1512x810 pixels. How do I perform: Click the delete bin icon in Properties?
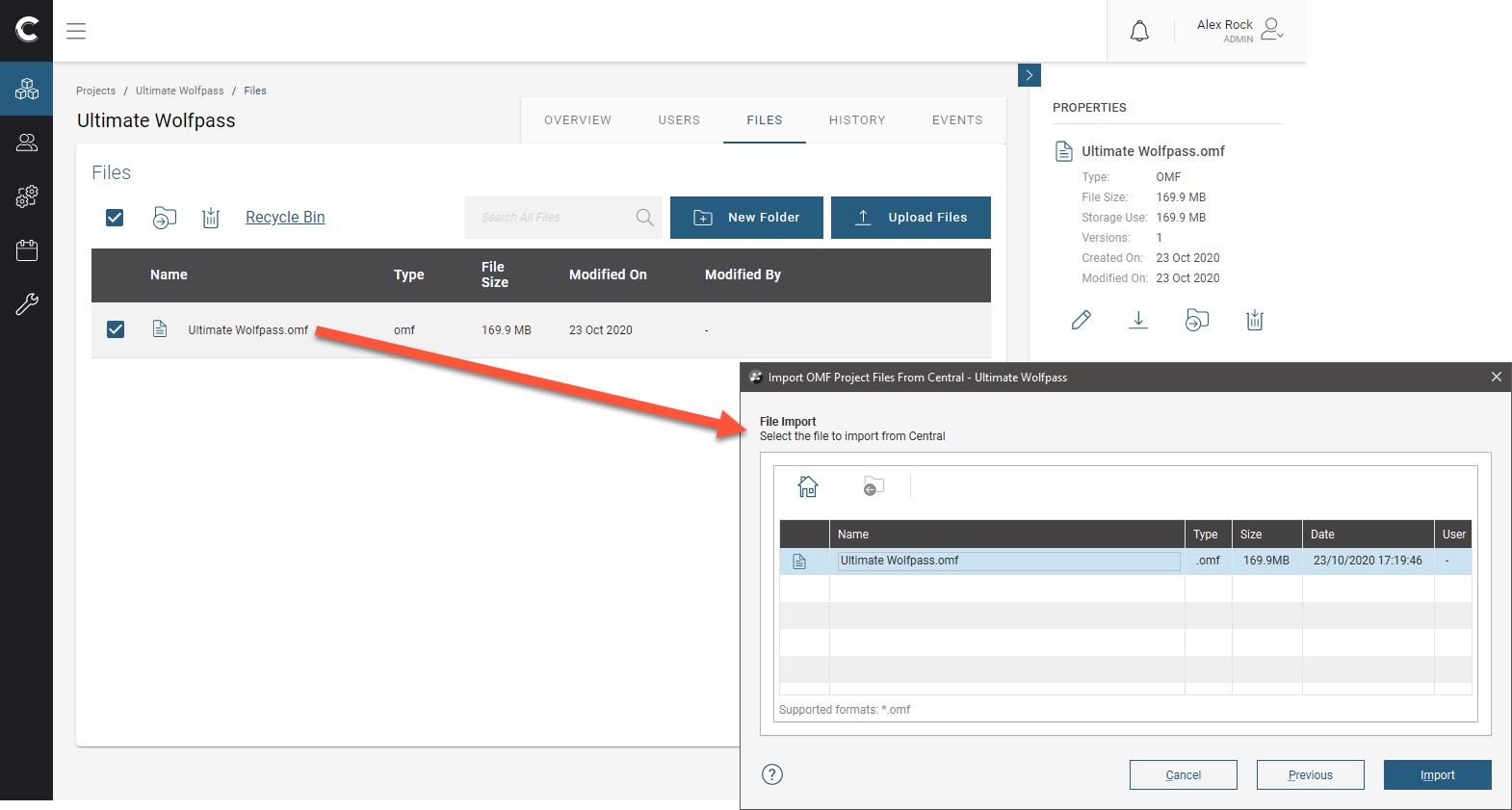[x=1254, y=320]
